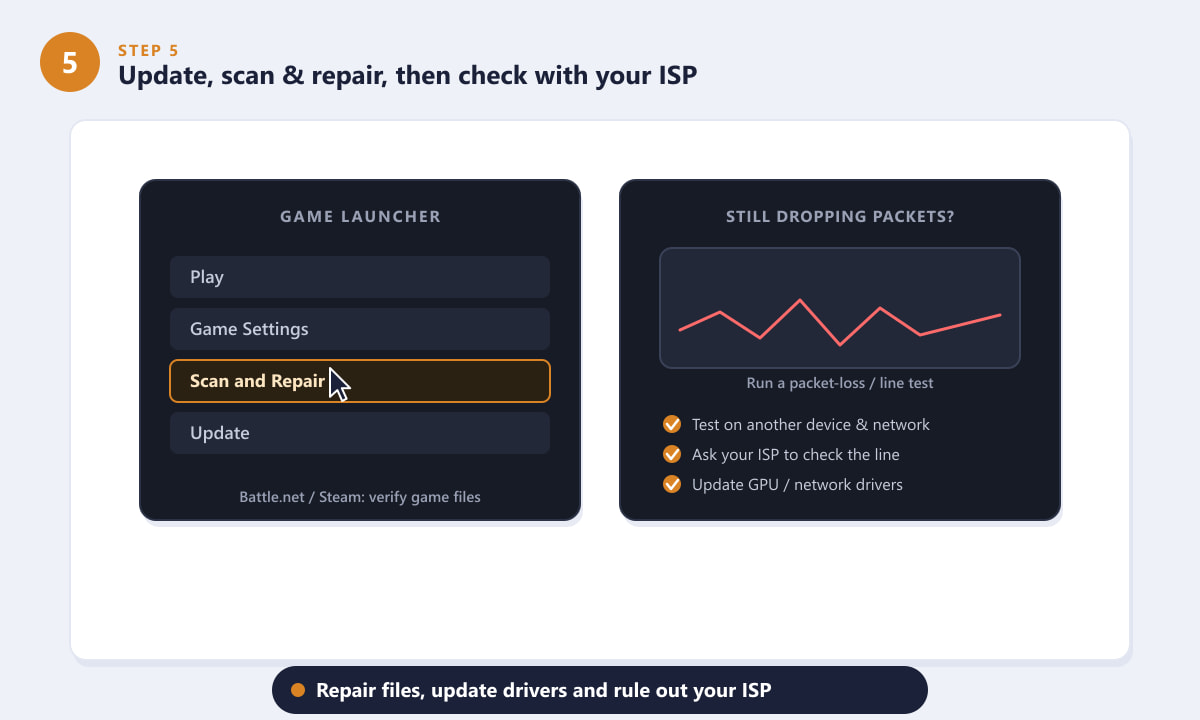Click the Update, scan & repair title
The height and width of the screenshot is (720, 1200).
(x=408, y=75)
